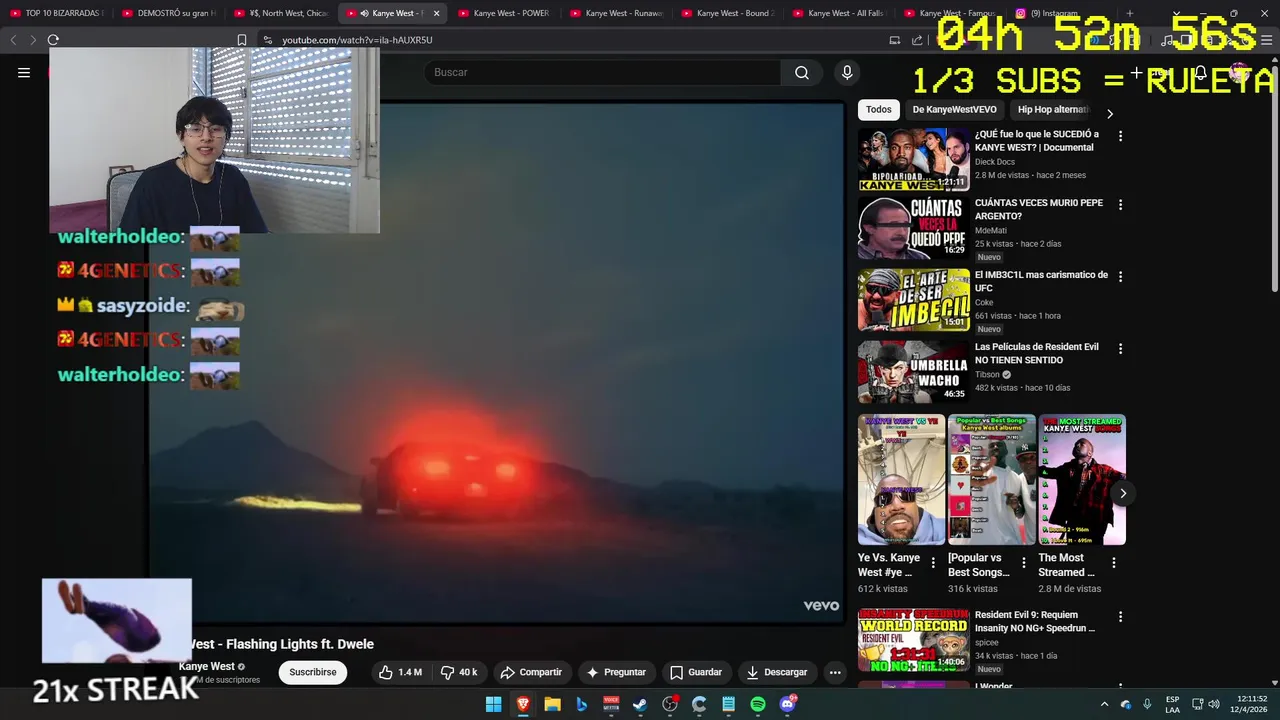Image resolution: width=1280 pixels, height=720 pixels.
Task: Subscribe with the Suscribirse button
Action: tap(313, 672)
